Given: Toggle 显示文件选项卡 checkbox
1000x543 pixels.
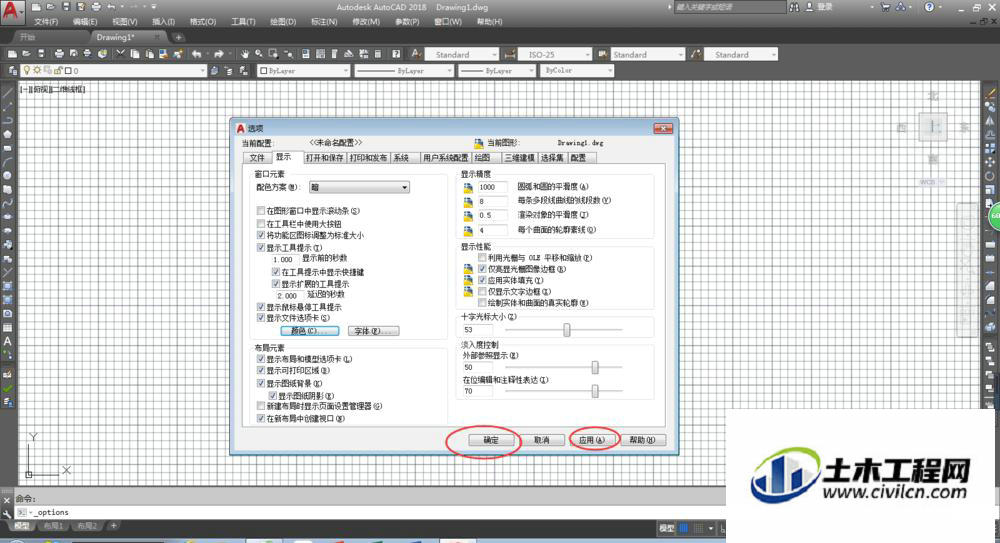Looking at the screenshot, I should point(261,317).
